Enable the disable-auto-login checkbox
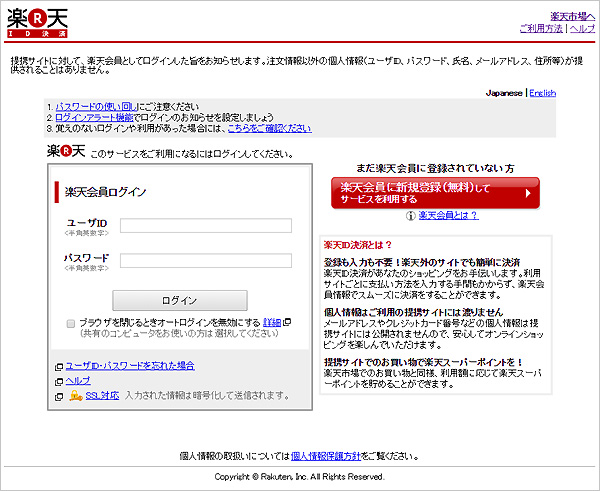600x491 pixels. [71, 324]
